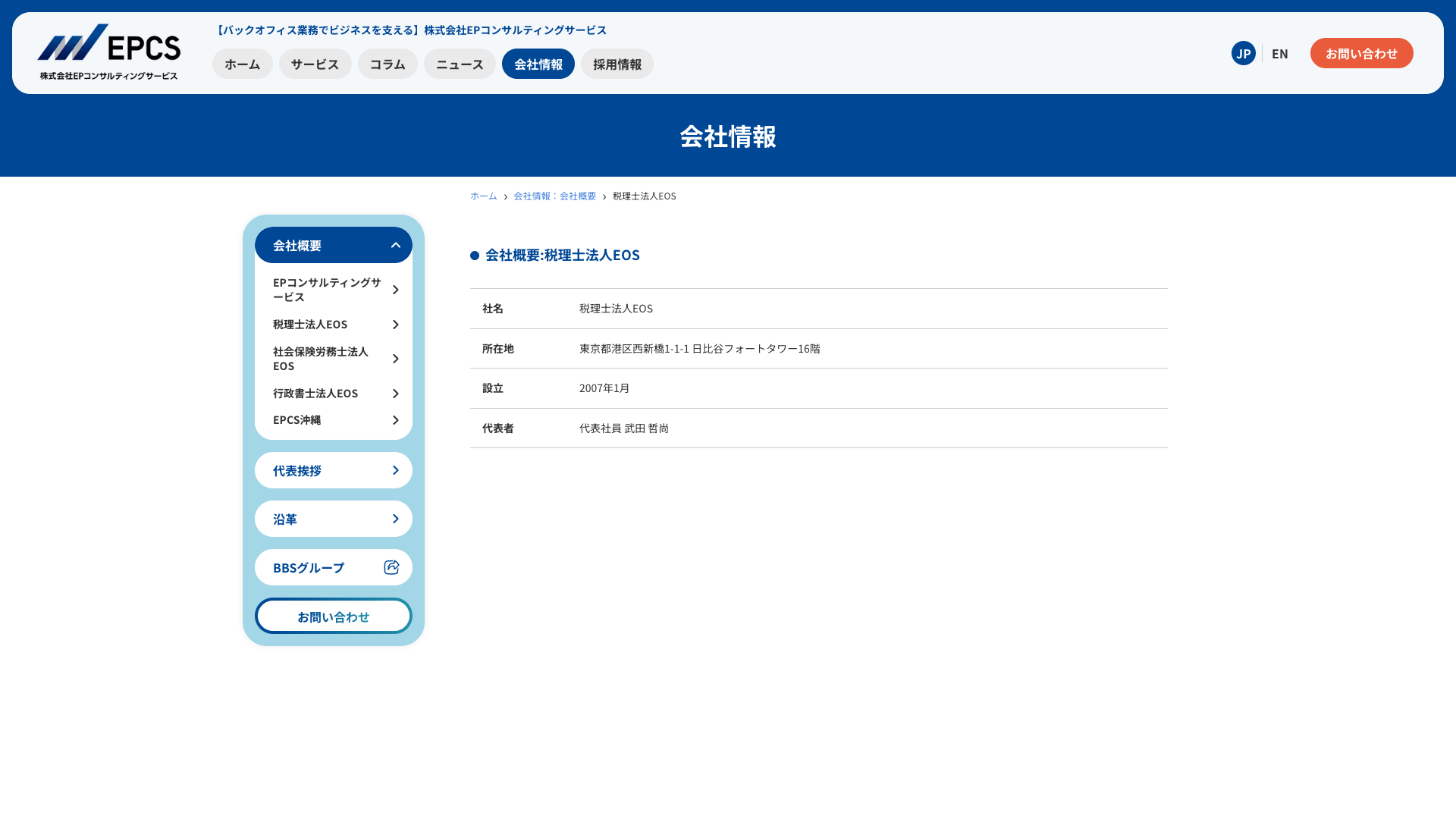Click ホーム breadcrumb link

click(x=483, y=196)
